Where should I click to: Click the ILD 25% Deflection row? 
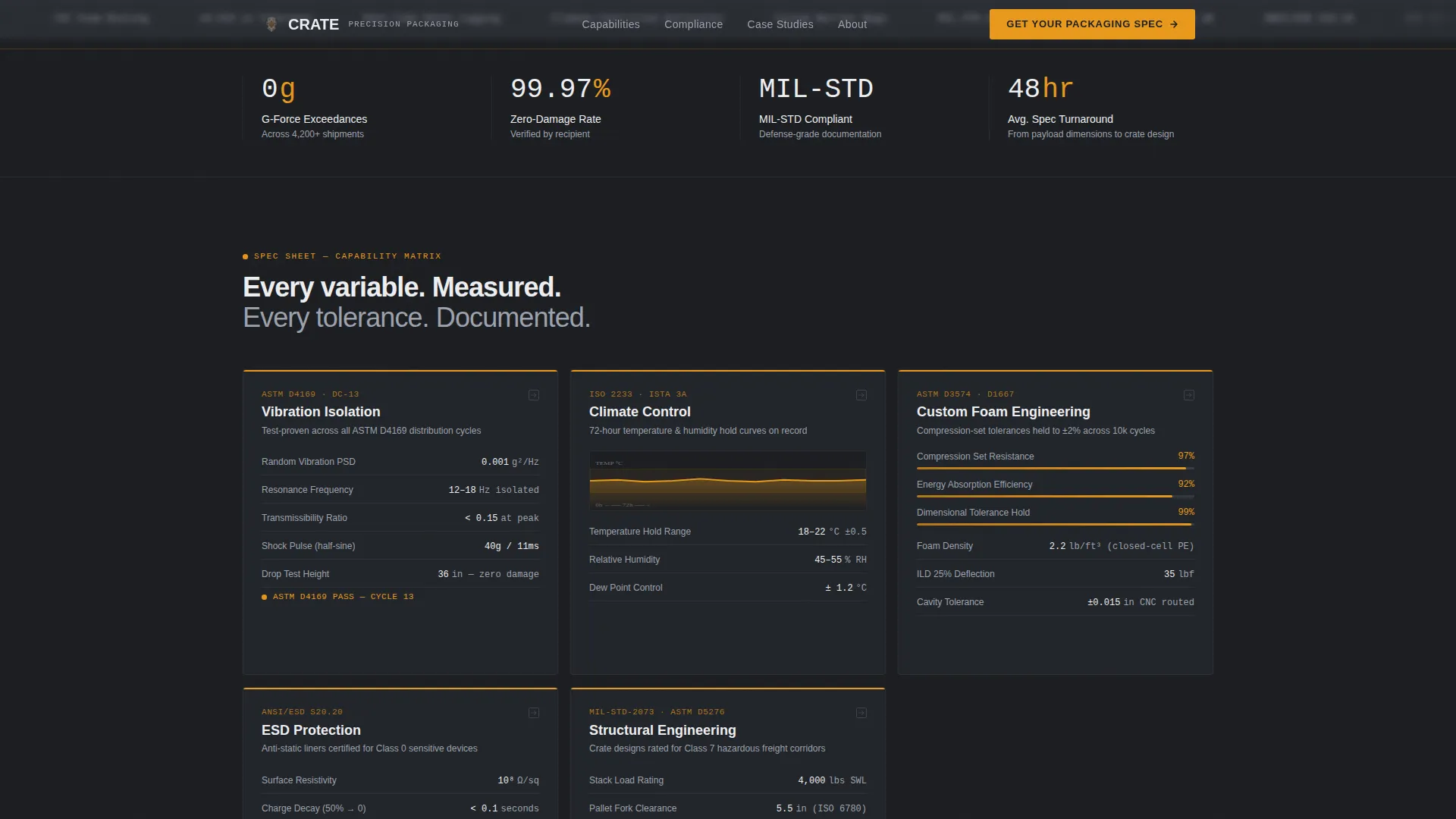coord(1055,574)
